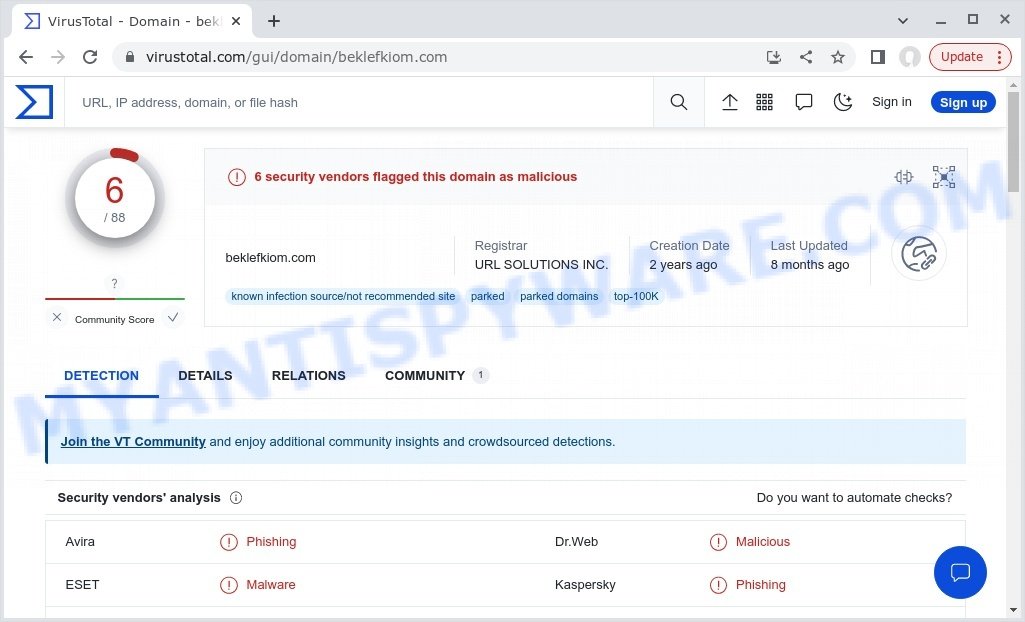
Task: Click the parked domains tag
Action: tap(559, 296)
